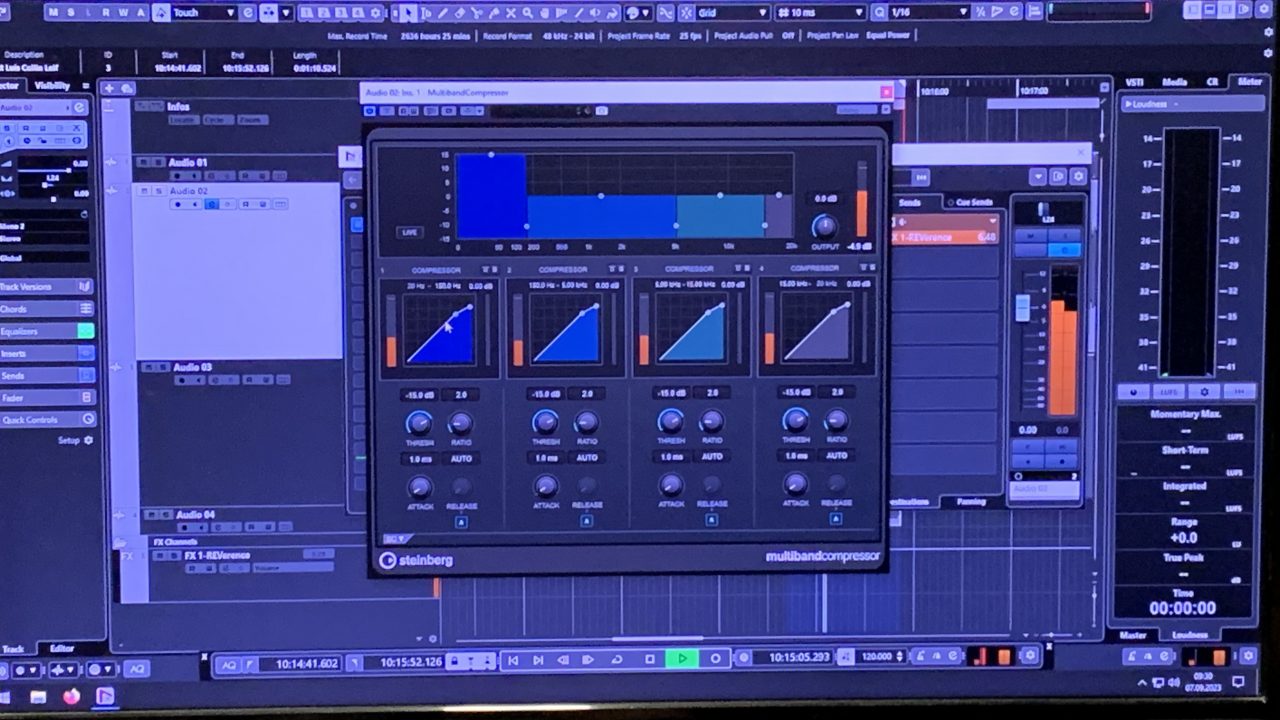Screen dimensions: 1280x720
Task: Start playback in the transport bar
Action: point(682,659)
